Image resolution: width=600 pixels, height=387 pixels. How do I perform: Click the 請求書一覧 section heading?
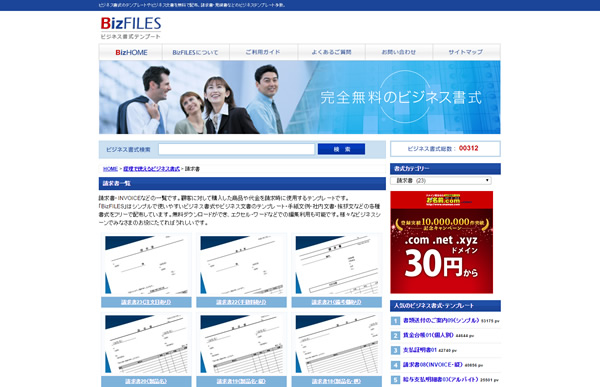pyautogui.click(x=242, y=184)
